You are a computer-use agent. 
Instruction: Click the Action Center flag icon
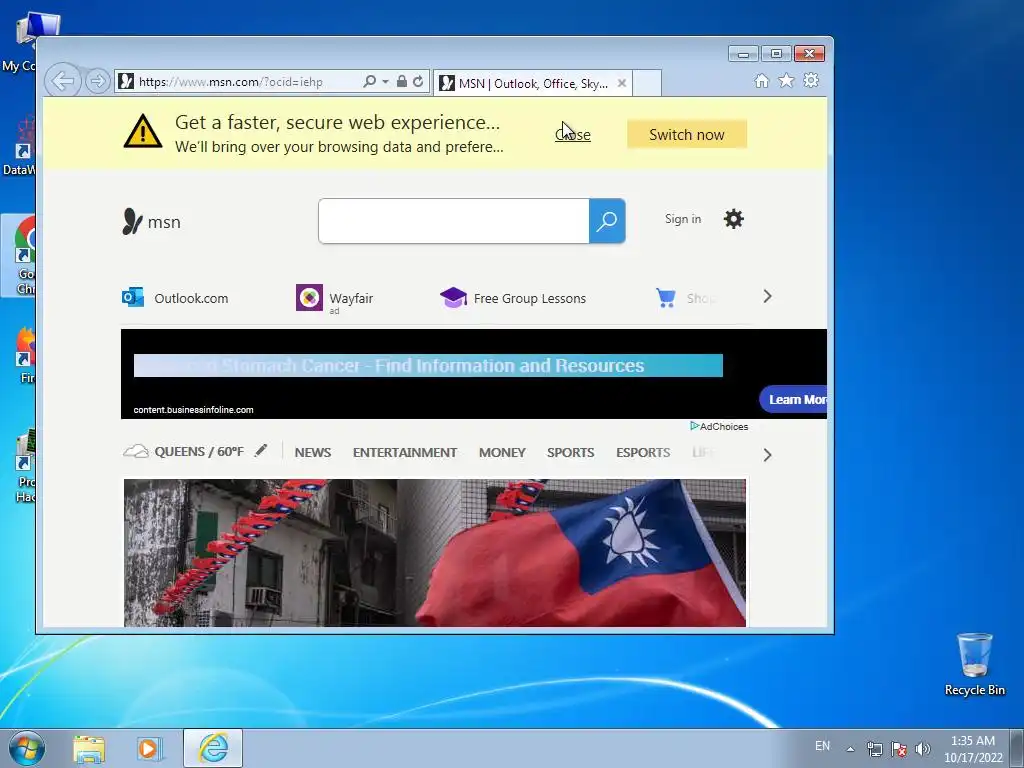(899, 749)
